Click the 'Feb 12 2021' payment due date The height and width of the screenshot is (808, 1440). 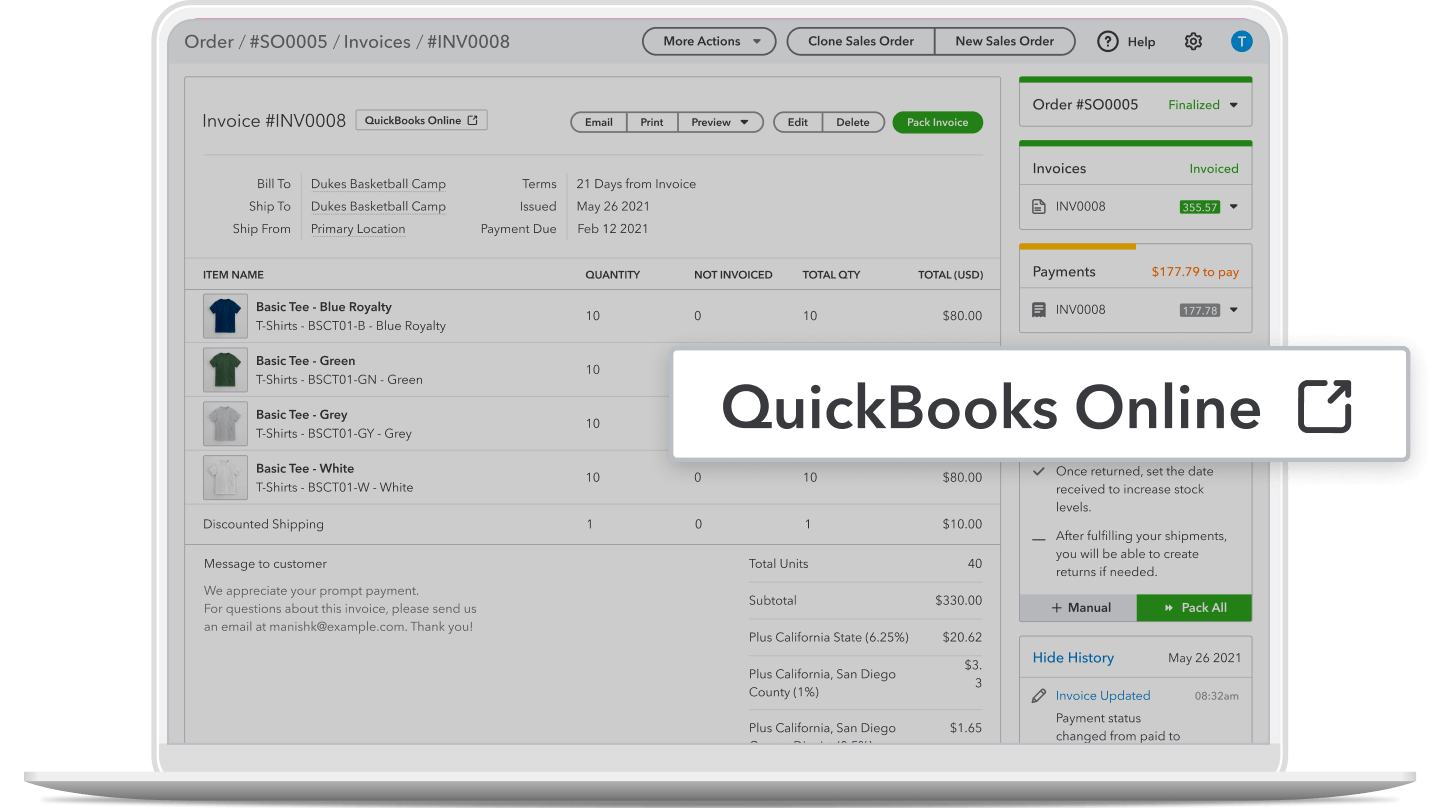point(612,229)
